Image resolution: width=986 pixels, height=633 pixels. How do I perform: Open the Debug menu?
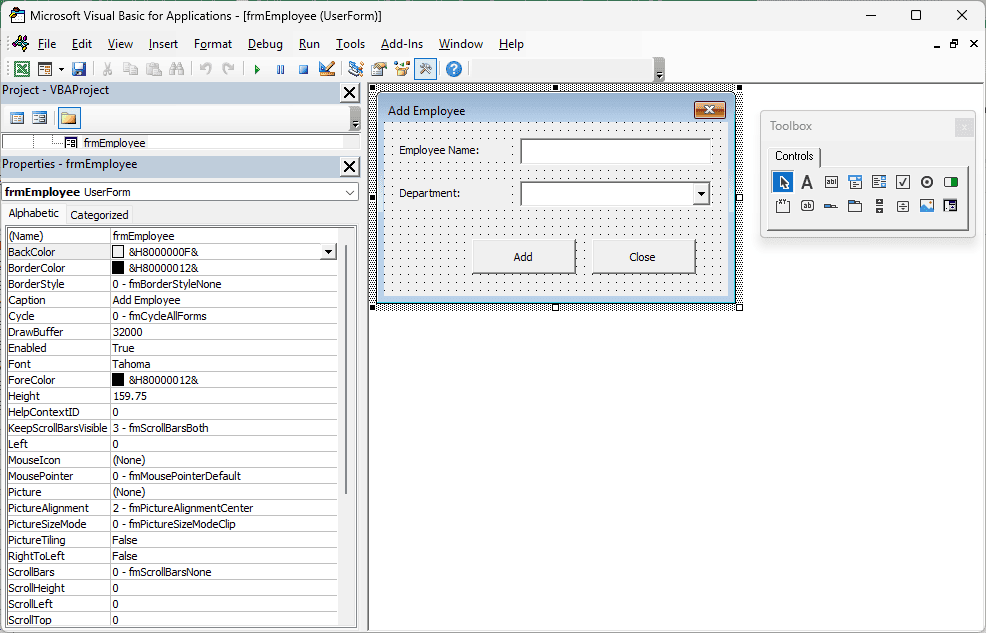(x=265, y=44)
